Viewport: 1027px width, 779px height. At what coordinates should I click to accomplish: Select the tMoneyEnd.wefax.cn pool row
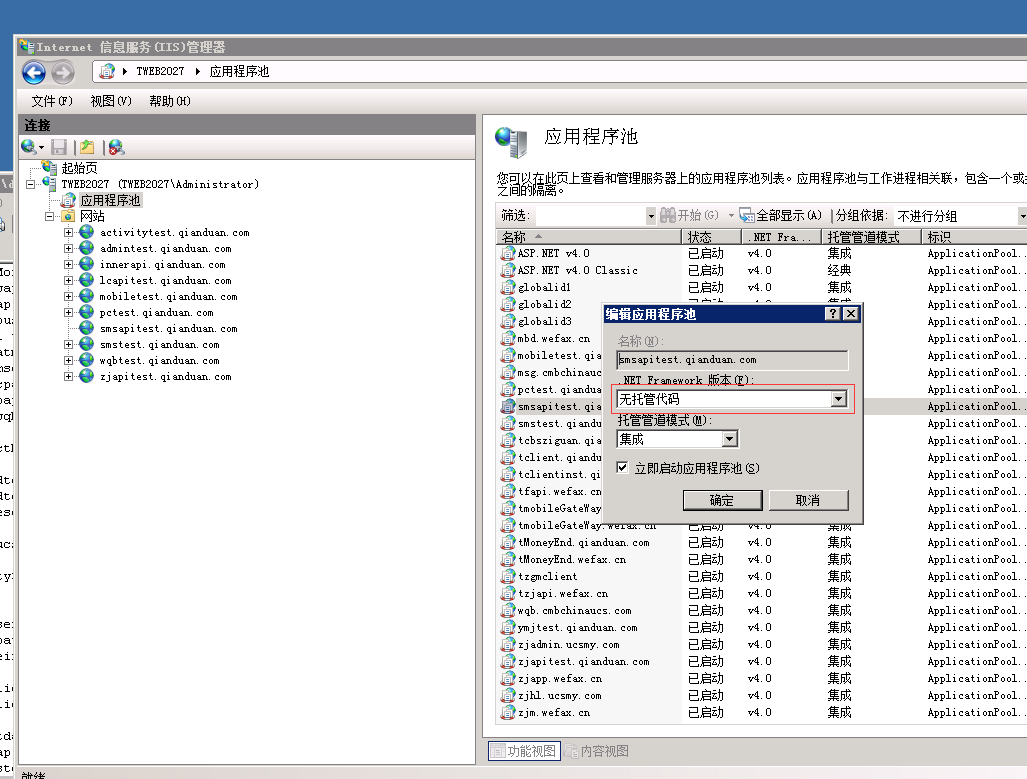(760, 559)
